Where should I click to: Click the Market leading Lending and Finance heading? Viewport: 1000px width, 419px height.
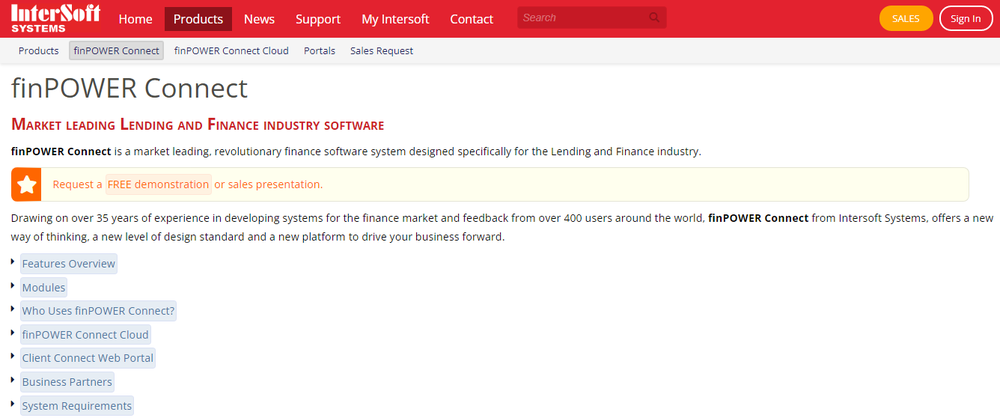[198, 124]
